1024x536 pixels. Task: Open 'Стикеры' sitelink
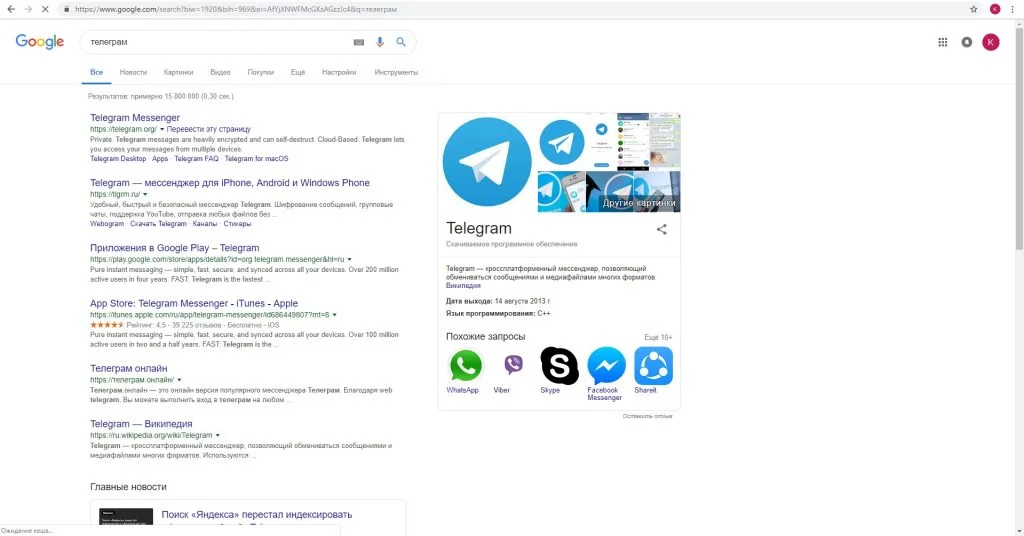pos(237,224)
